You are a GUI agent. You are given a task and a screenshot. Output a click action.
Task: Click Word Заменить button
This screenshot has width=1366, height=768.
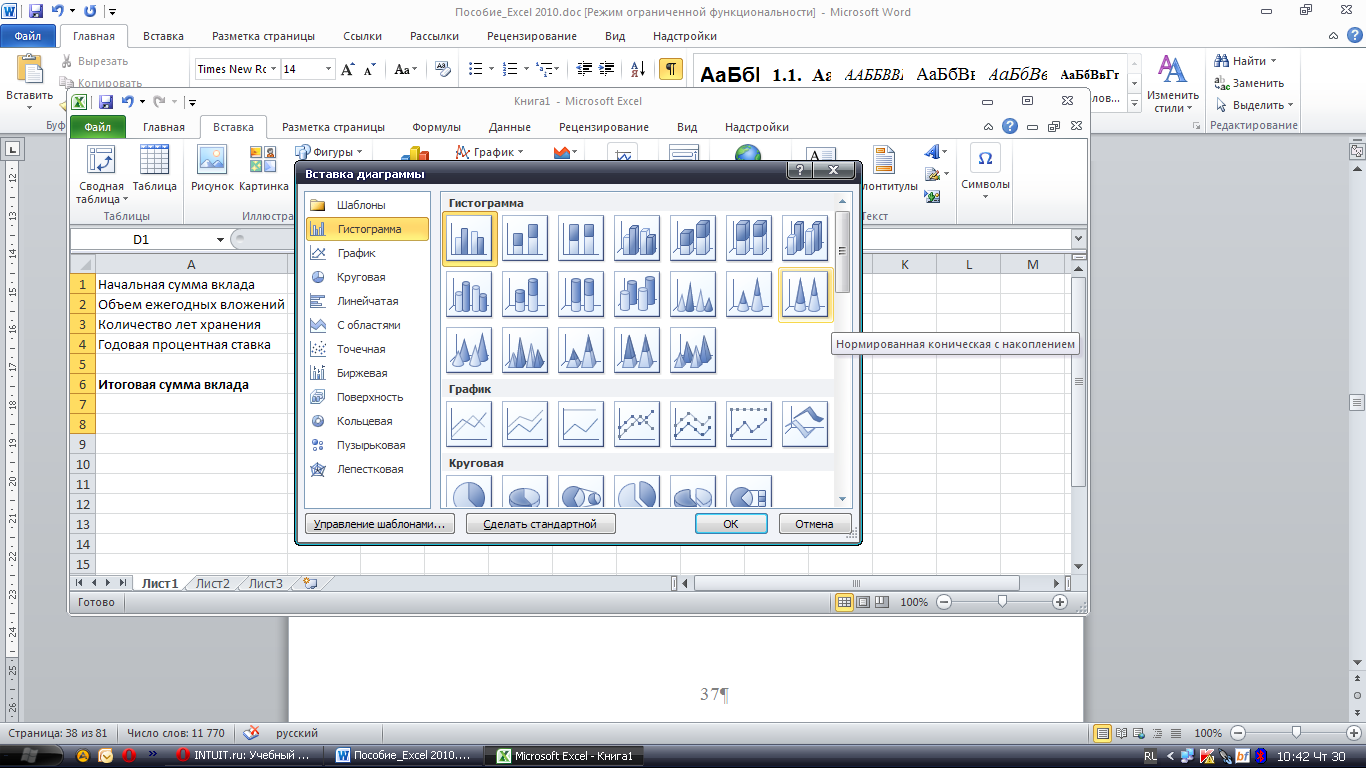[1249, 83]
